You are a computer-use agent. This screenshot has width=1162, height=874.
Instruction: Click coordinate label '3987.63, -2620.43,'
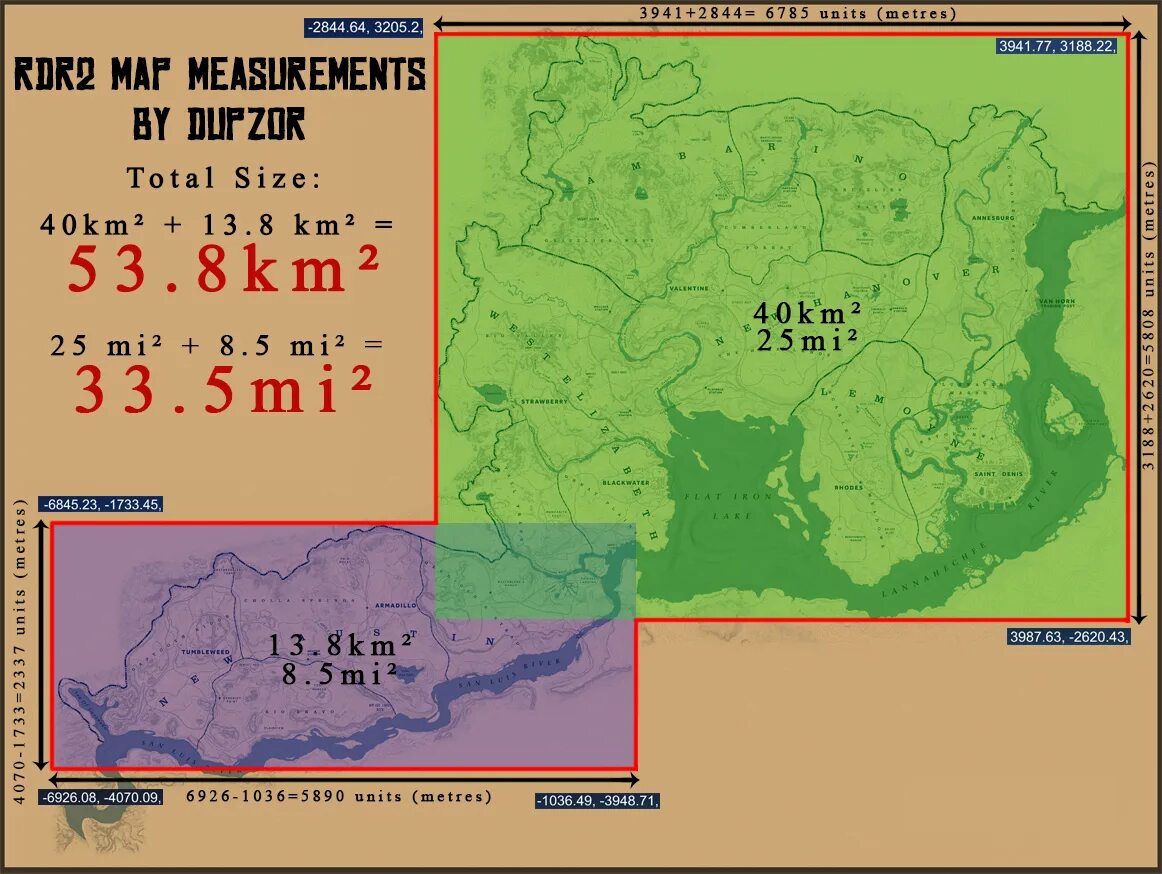[x=1068, y=637]
